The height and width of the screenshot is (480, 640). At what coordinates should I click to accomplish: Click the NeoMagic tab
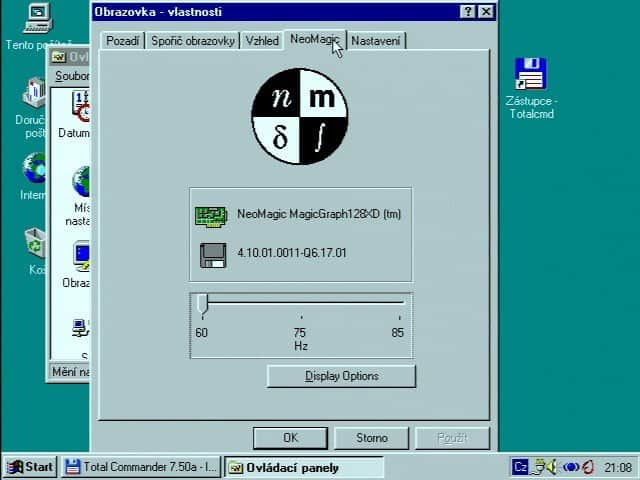coord(315,39)
